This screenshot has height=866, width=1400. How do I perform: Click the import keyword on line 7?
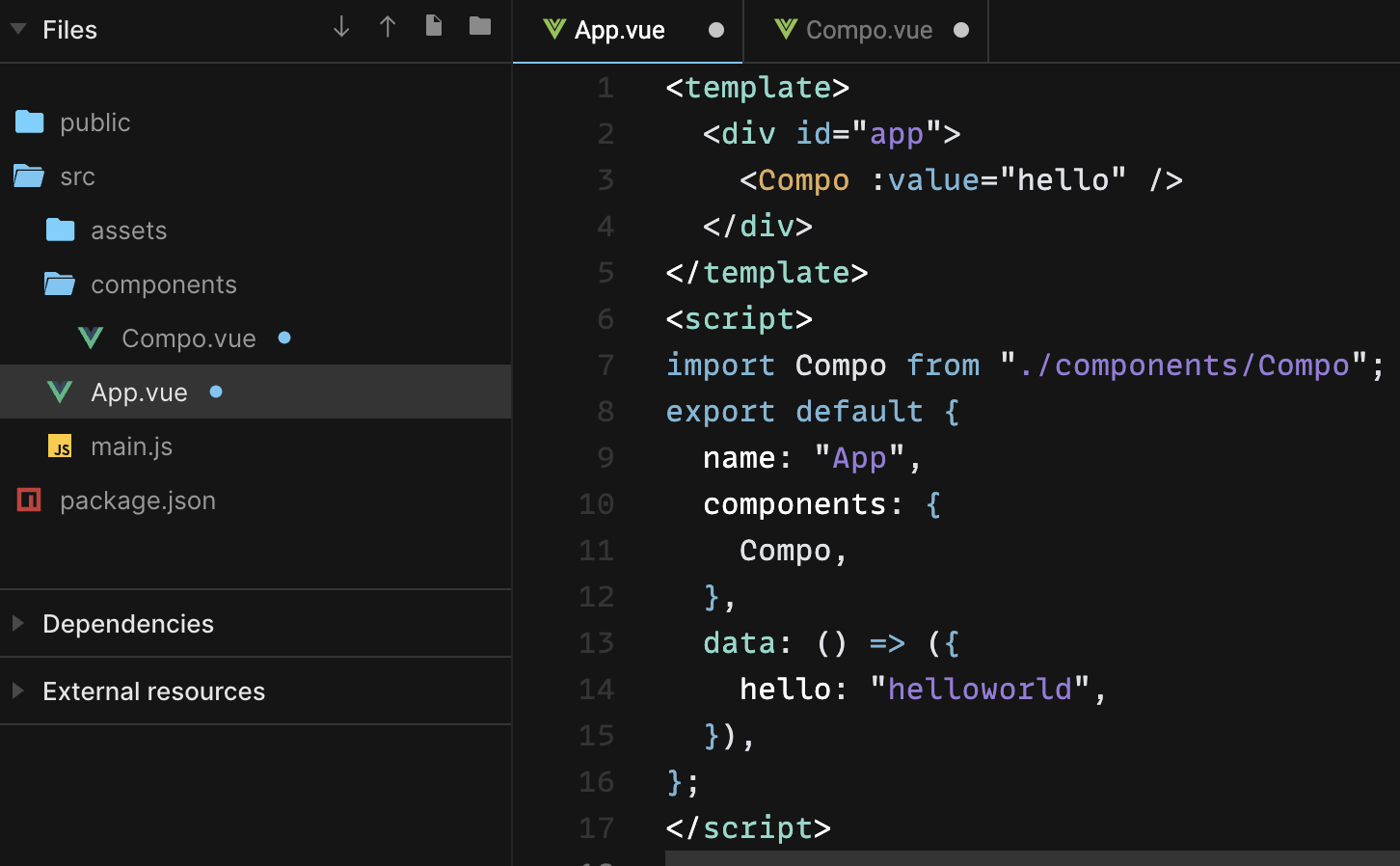coord(720,365)
